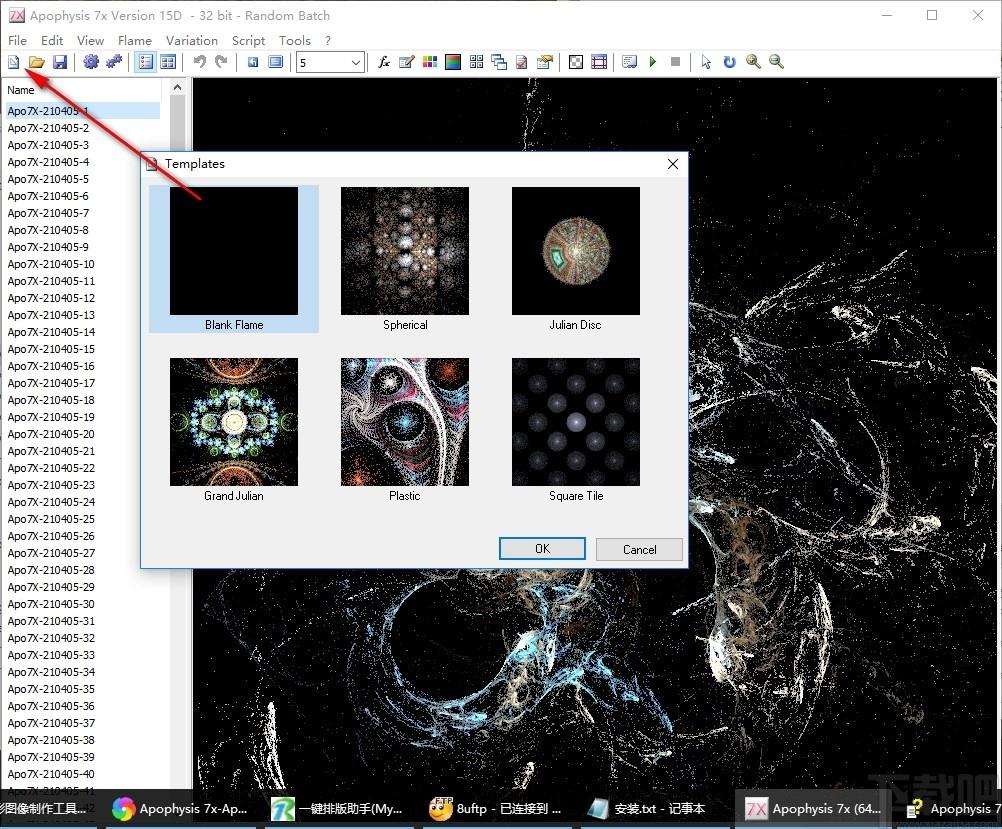Open the Variation menu
This screenshot has height=829, width=1002.
coord(192,40)
